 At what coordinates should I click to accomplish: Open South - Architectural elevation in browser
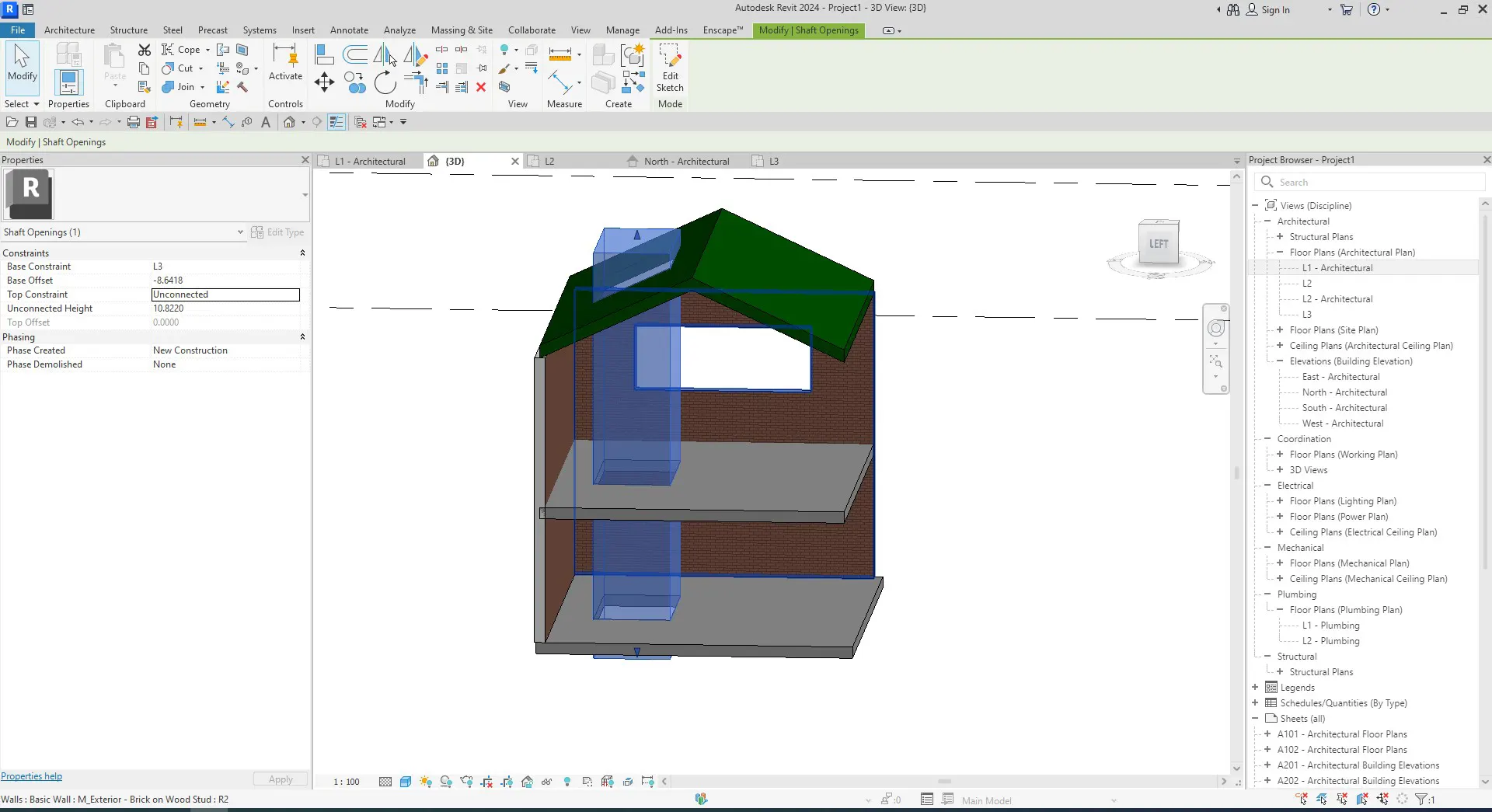[1344, 408]
